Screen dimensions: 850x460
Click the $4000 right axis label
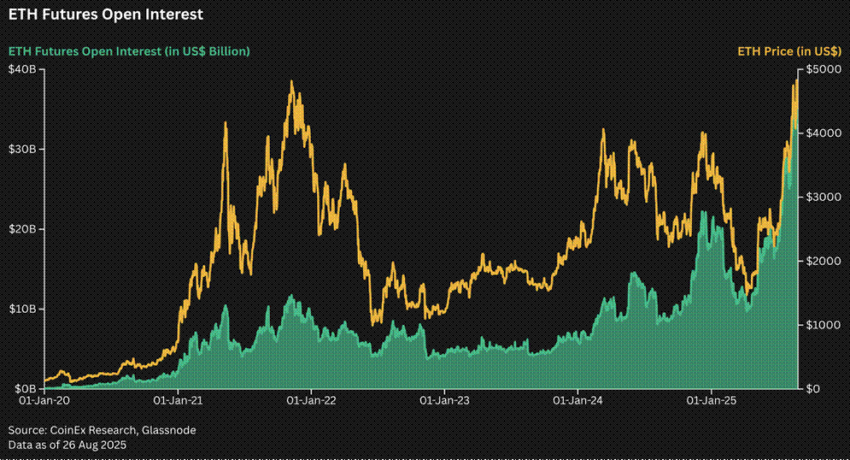(x=824, y=133)
